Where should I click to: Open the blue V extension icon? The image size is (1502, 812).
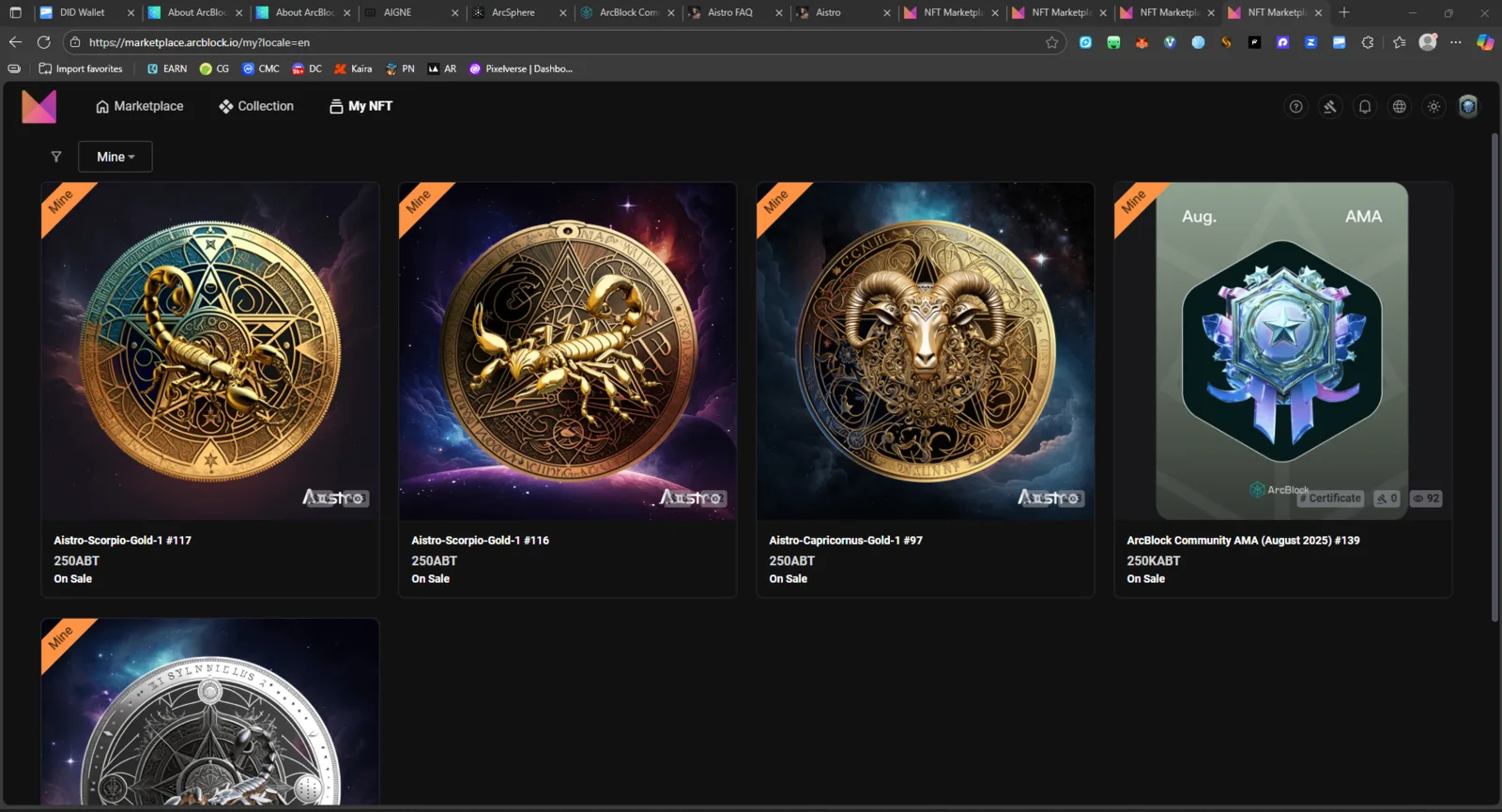pos(1170,42)
